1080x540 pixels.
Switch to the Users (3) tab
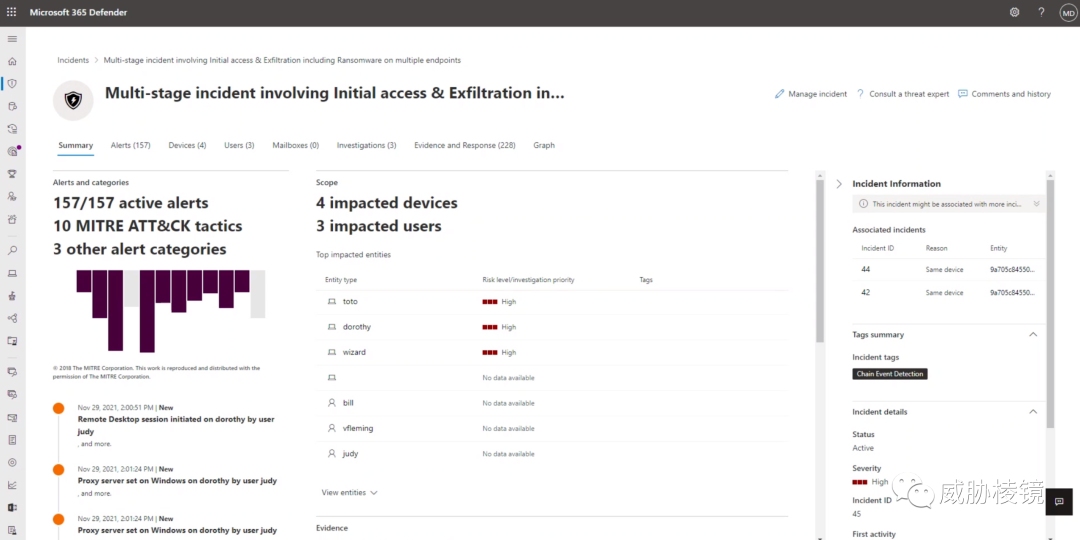point(239,145)
